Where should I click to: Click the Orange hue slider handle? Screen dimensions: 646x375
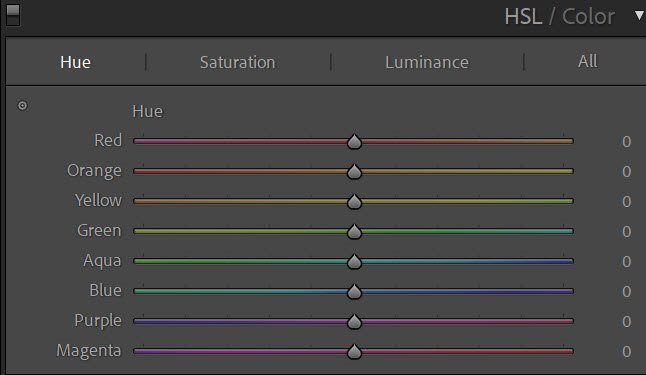(354, 171)
